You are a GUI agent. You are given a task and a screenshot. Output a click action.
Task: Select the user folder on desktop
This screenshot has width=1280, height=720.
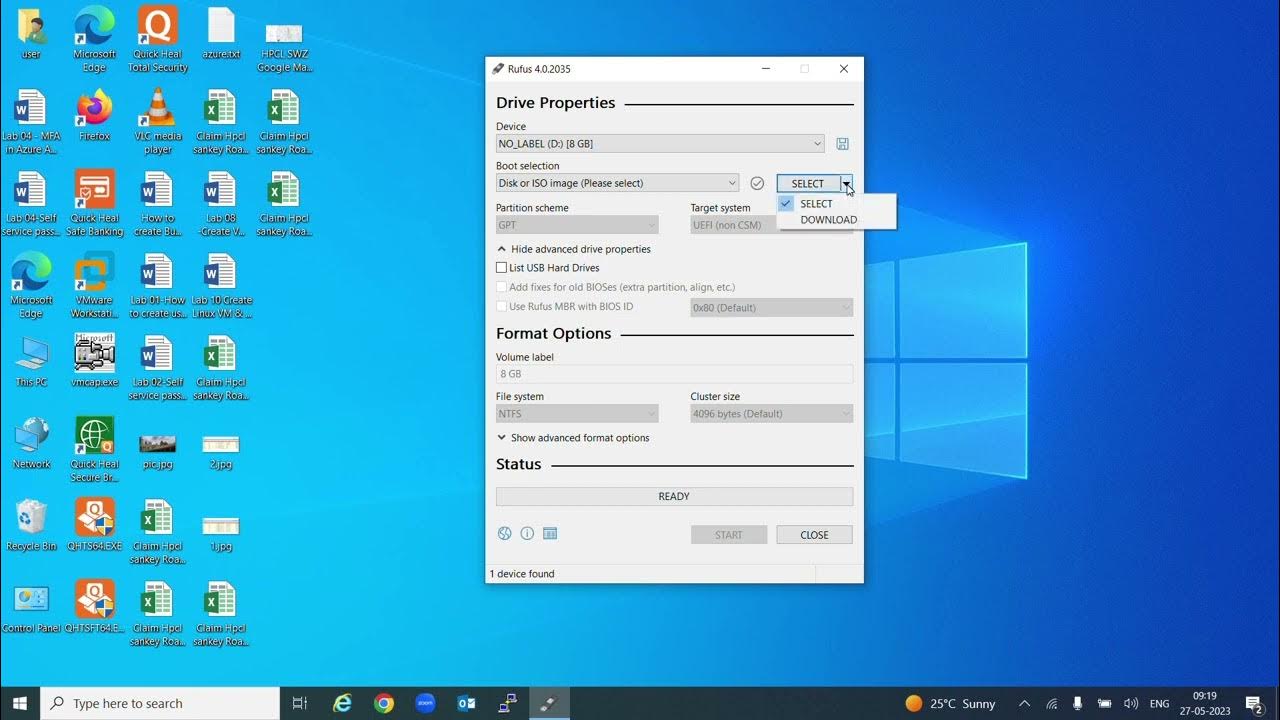31,34
